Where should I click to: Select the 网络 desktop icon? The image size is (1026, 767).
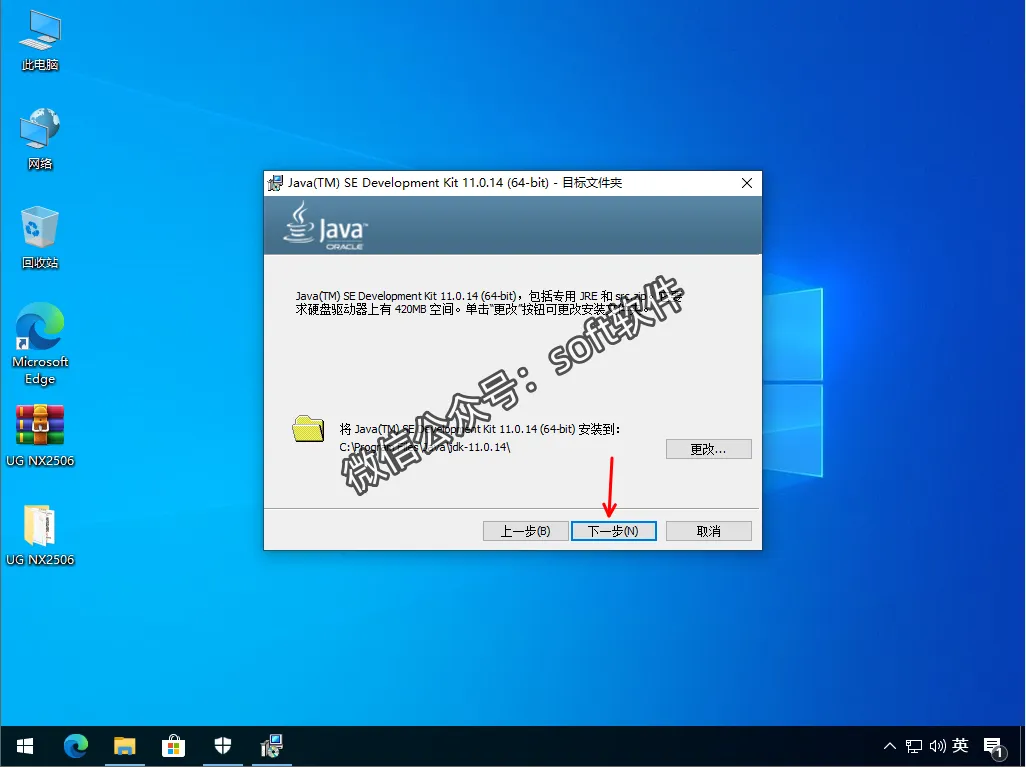point(40,139)
